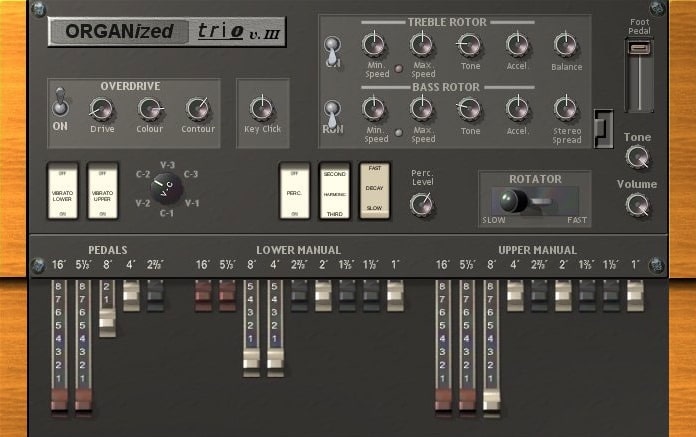Click the master Volume knob
Viewport: 696px width, 437px height.
pos(637,205)
